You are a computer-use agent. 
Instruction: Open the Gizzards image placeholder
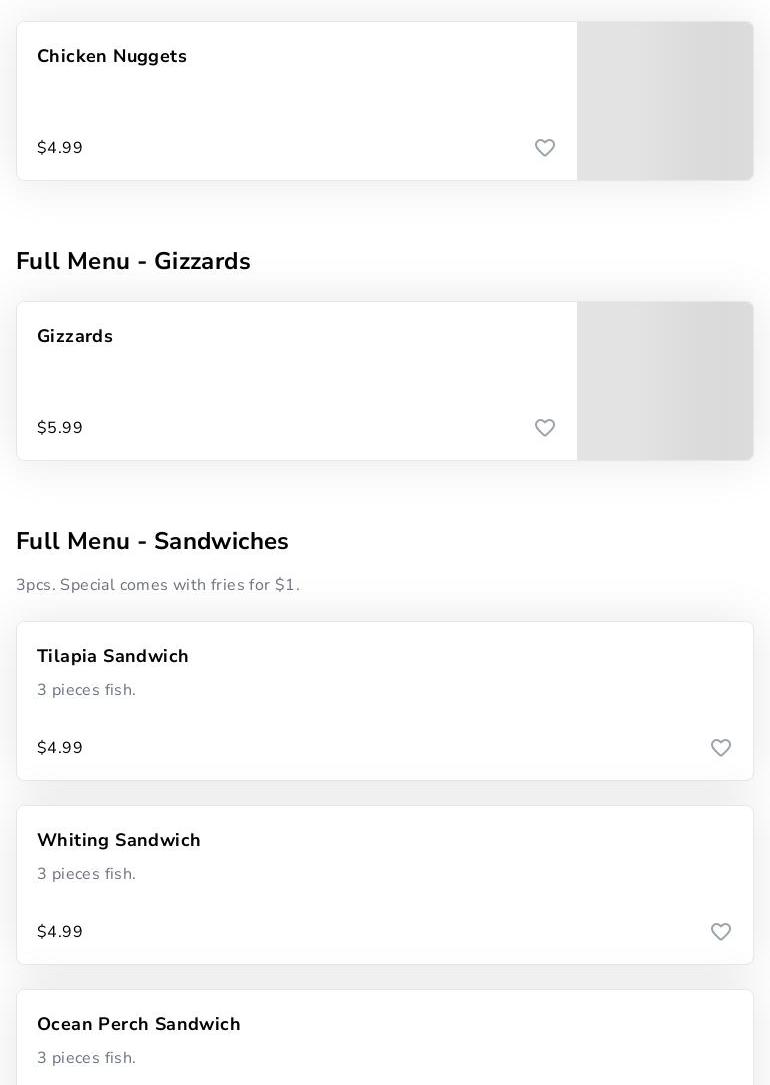pos(665,381)
